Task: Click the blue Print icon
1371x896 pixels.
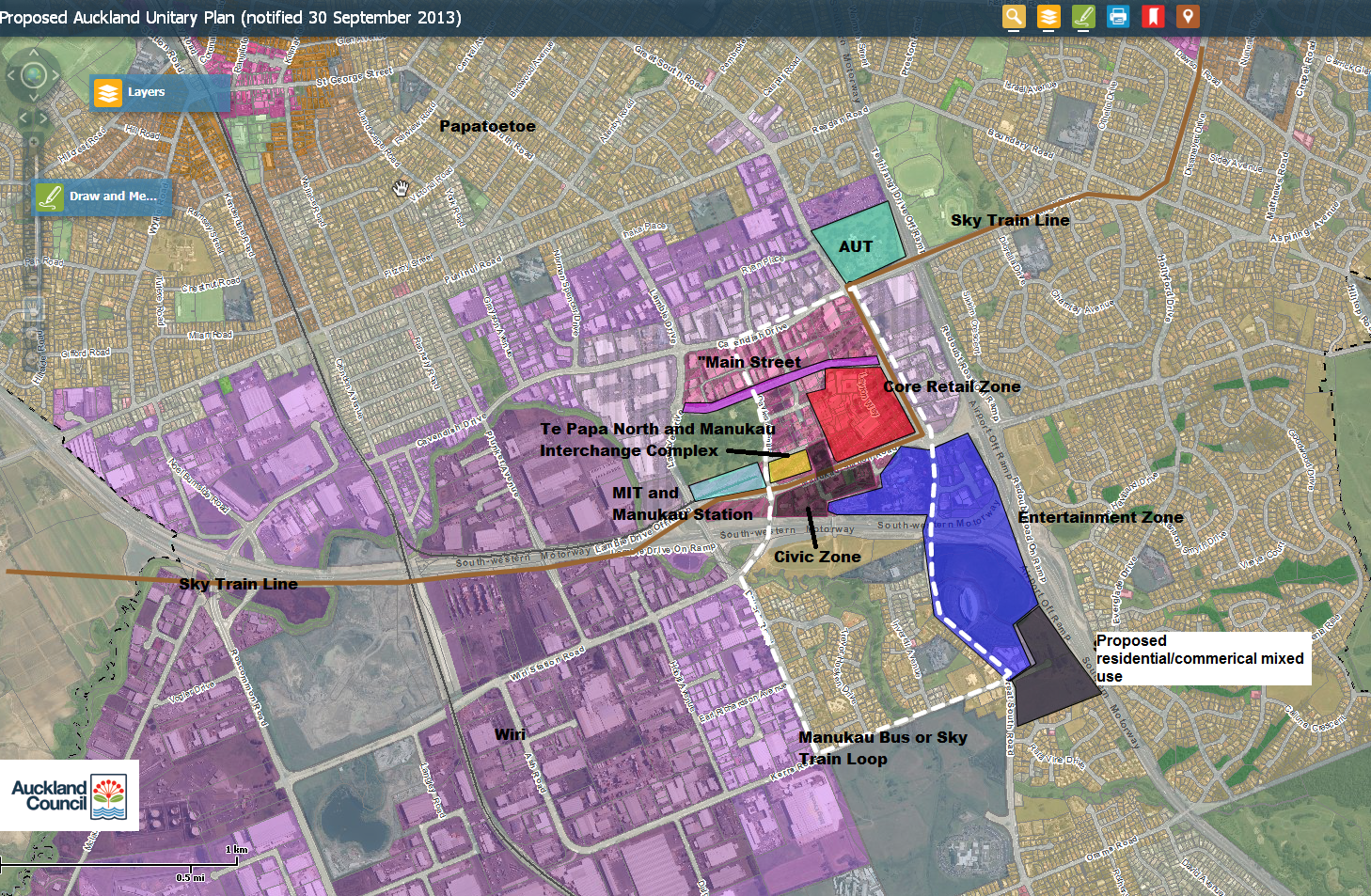Action: tap(1118, 16)
